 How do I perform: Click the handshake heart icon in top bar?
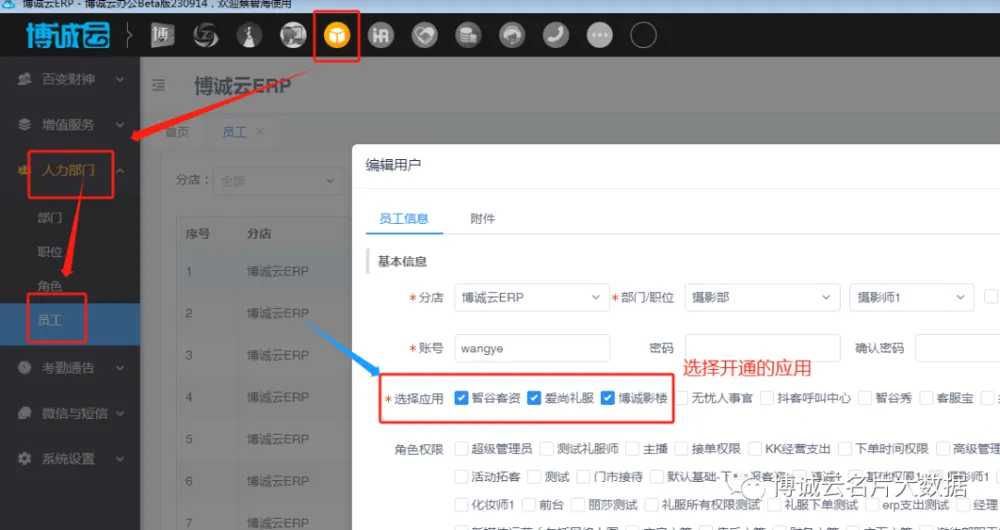pyautogui.click(x=425, y=37)
